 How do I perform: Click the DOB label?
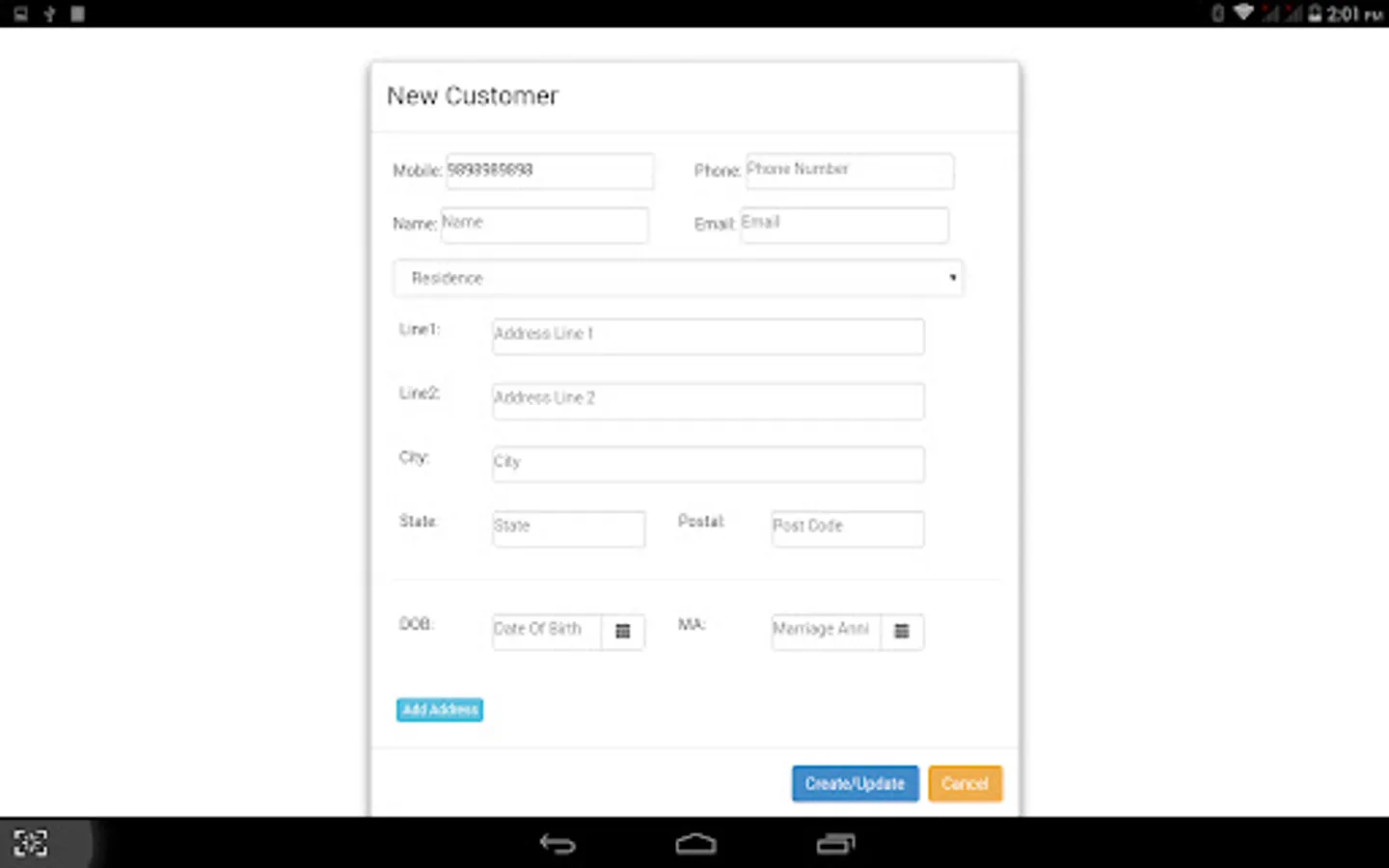coord(417,624)
